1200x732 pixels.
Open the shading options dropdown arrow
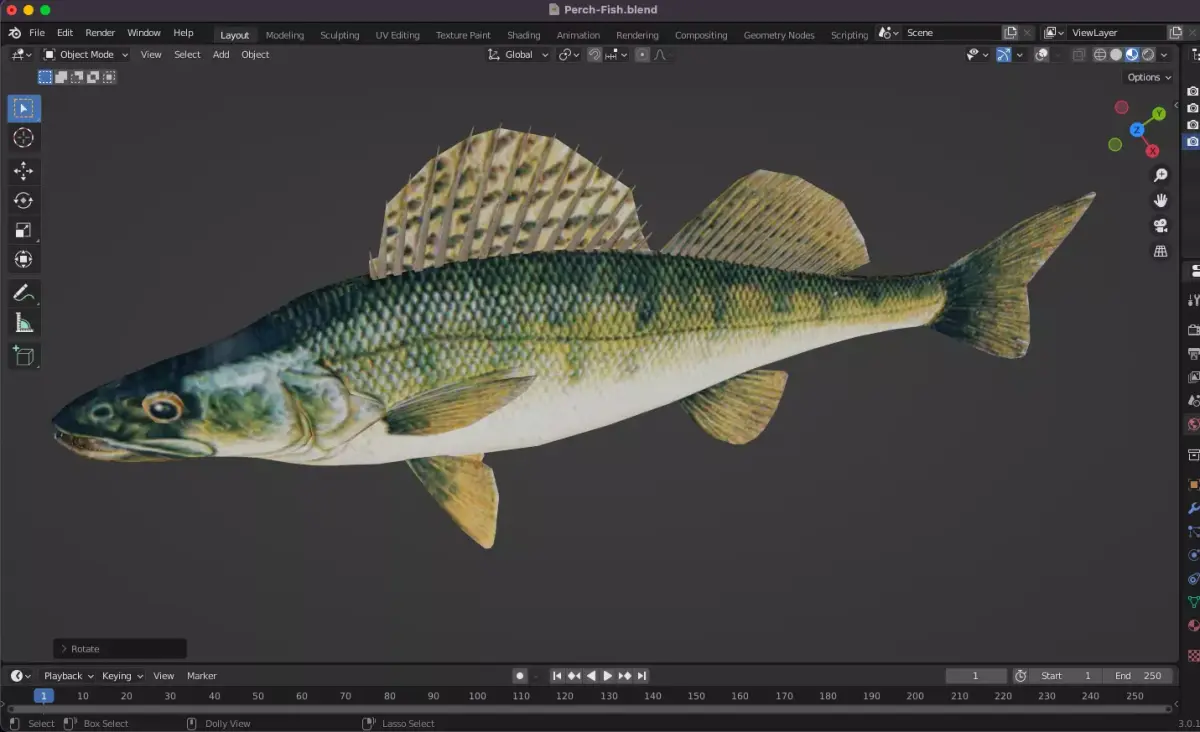pos(1164,55)
